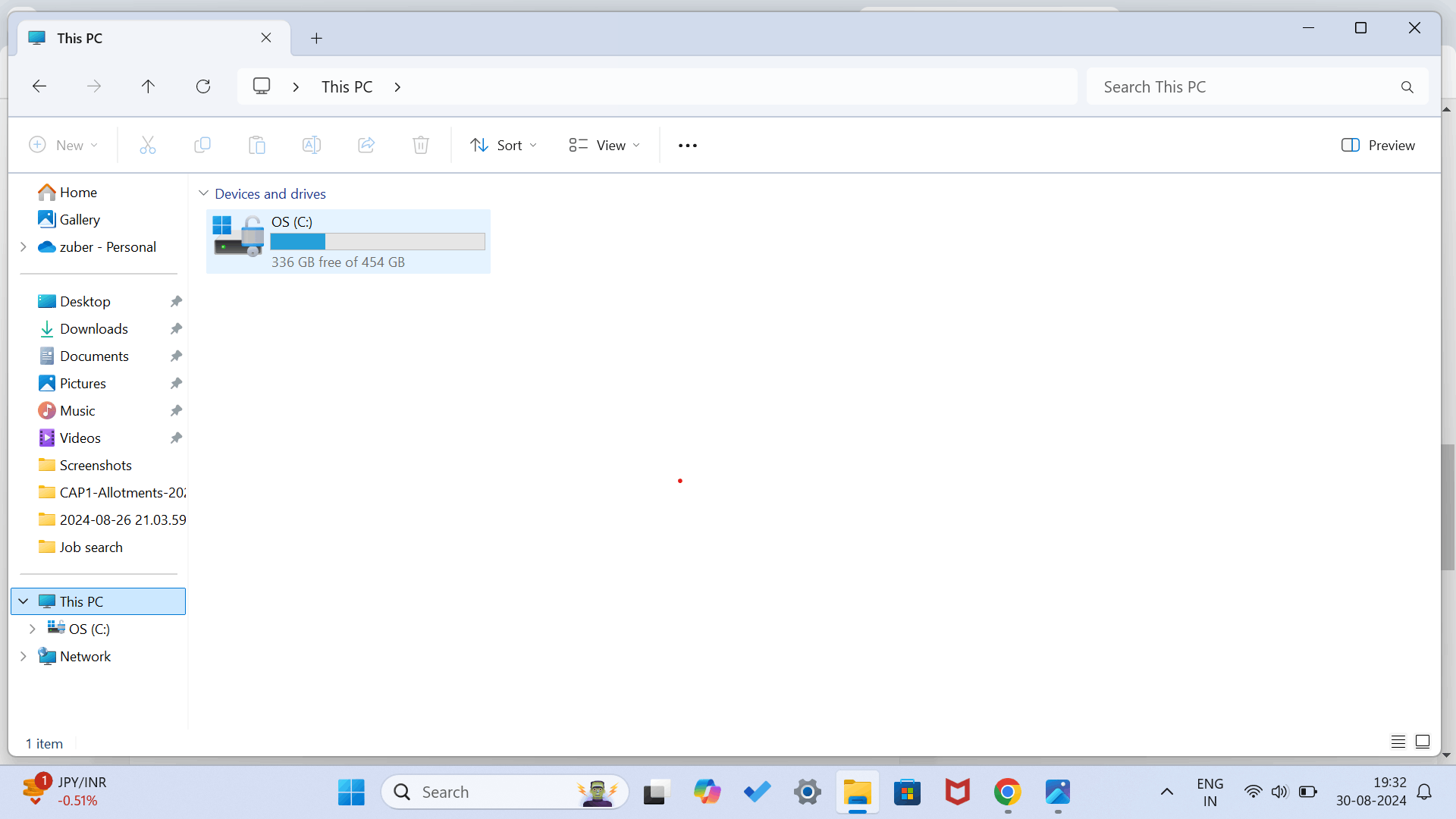The width and height of the screenshot is (1456, 819).
Task: Add a new tab
Action: pyautogui.click(x=317, y=38)
